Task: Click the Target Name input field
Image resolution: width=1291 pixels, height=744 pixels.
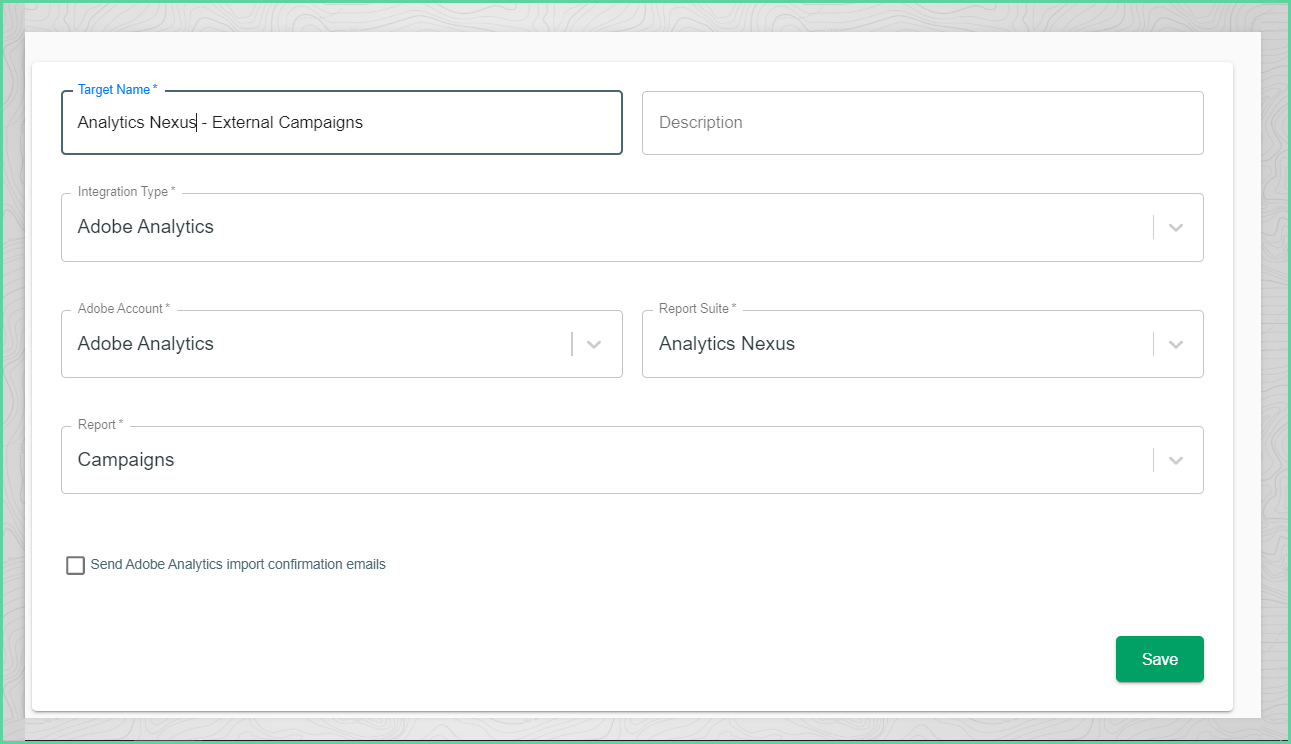Action: click(342, 123)
